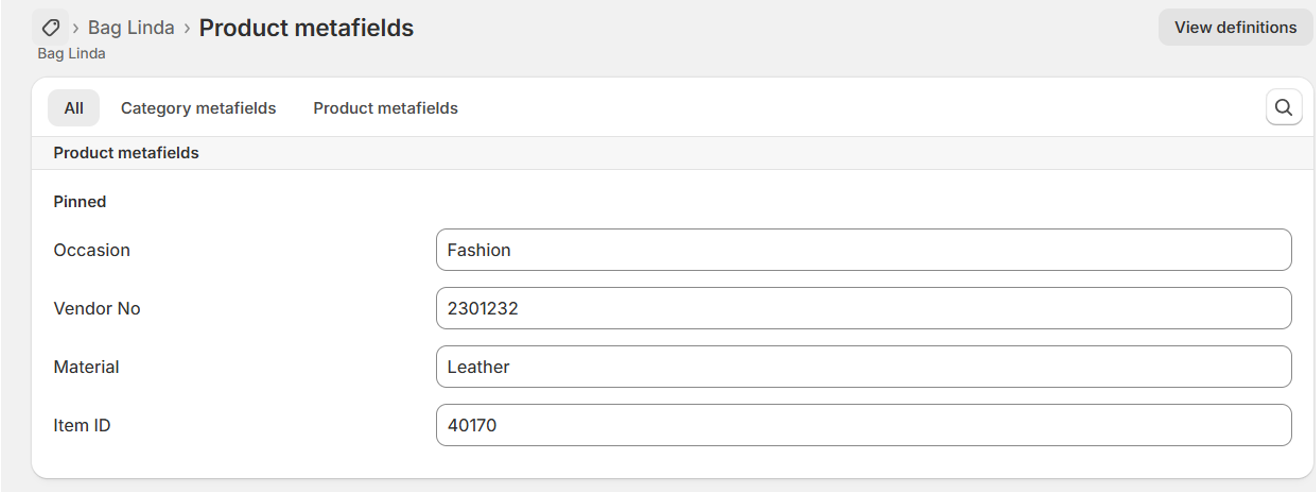Click the Vendor No metafield label

97,309
